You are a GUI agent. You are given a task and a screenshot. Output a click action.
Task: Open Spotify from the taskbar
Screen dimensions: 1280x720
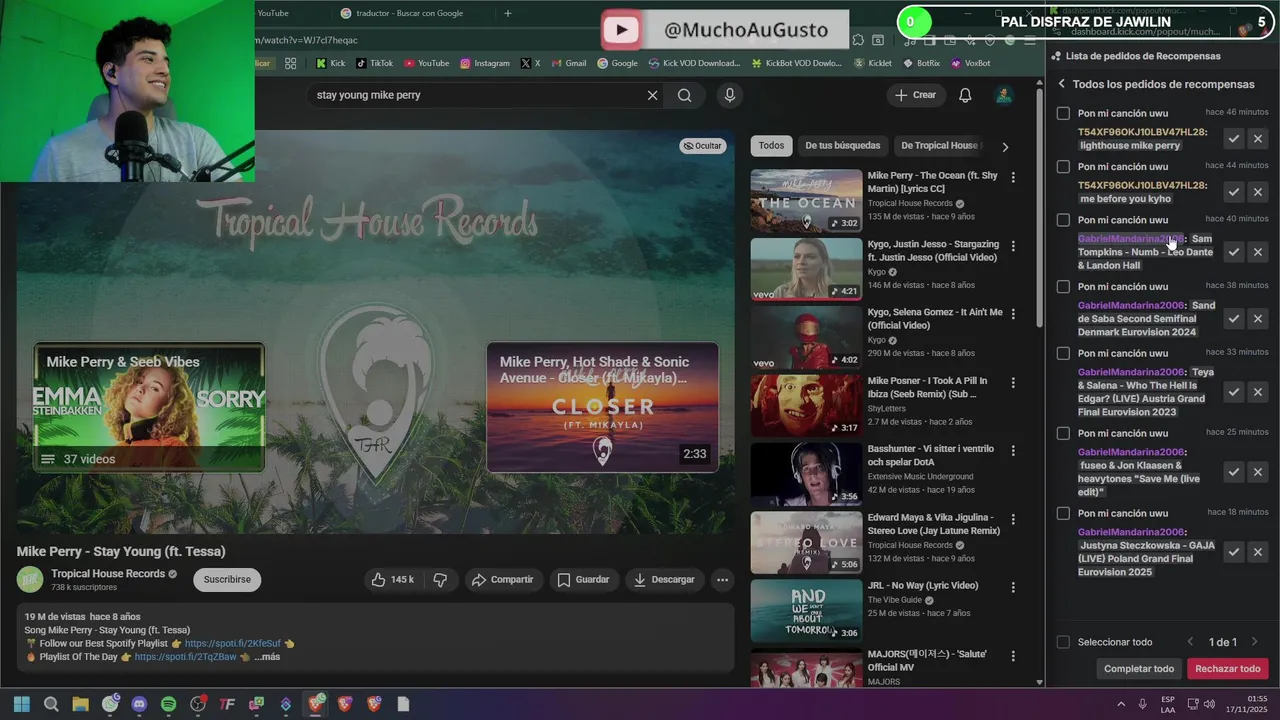(x=169, y=704)
